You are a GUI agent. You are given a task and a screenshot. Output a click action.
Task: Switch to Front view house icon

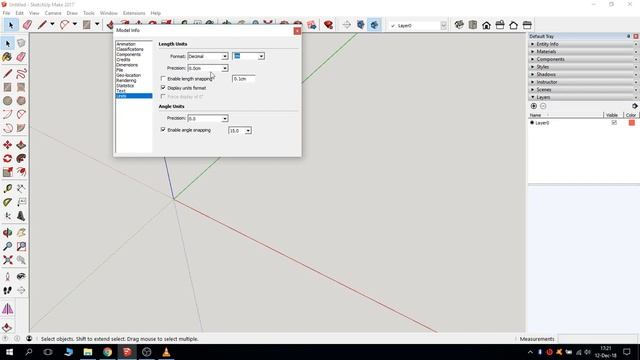coord(486,25)
